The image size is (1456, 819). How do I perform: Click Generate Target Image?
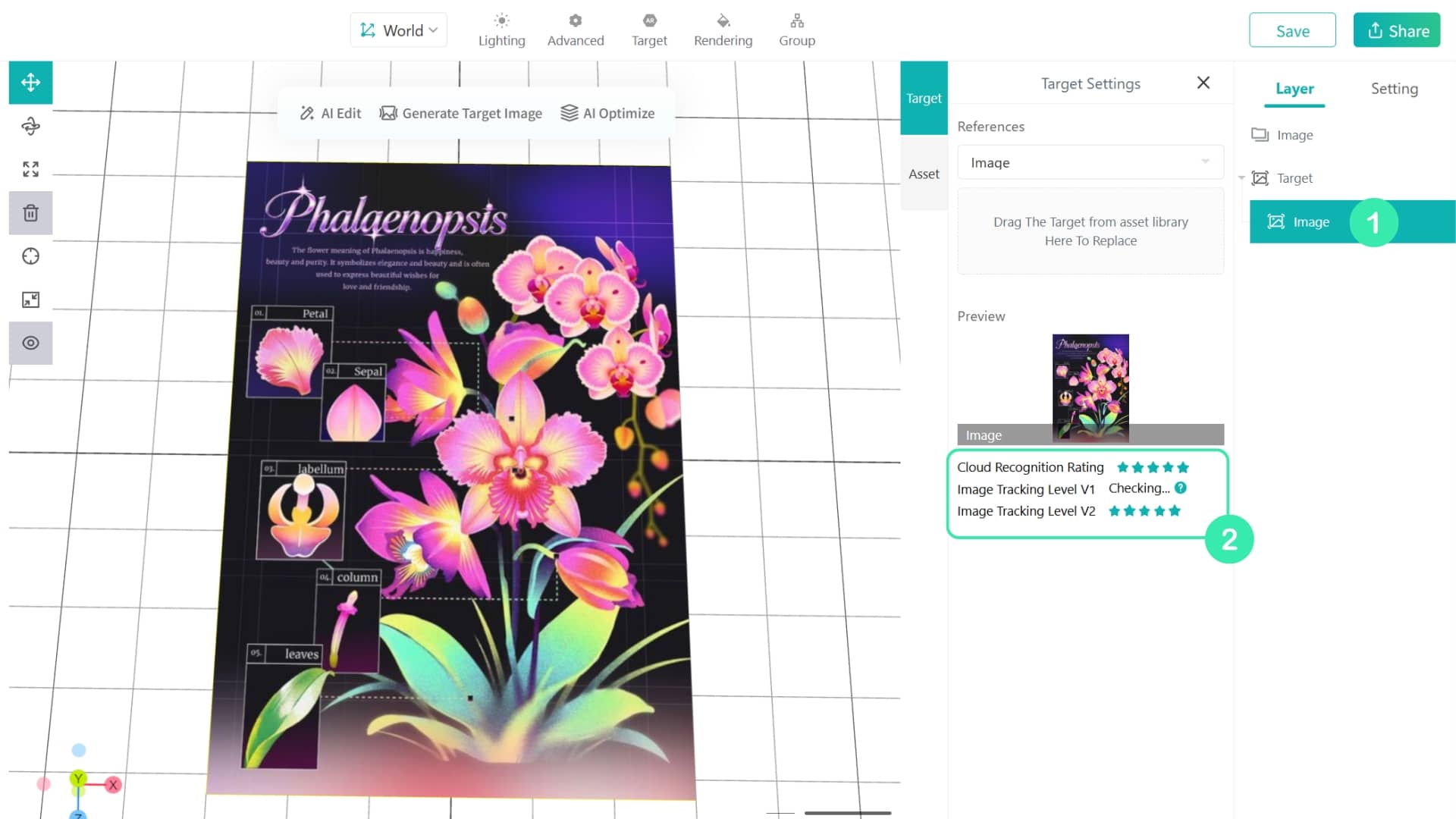(461, 113)
